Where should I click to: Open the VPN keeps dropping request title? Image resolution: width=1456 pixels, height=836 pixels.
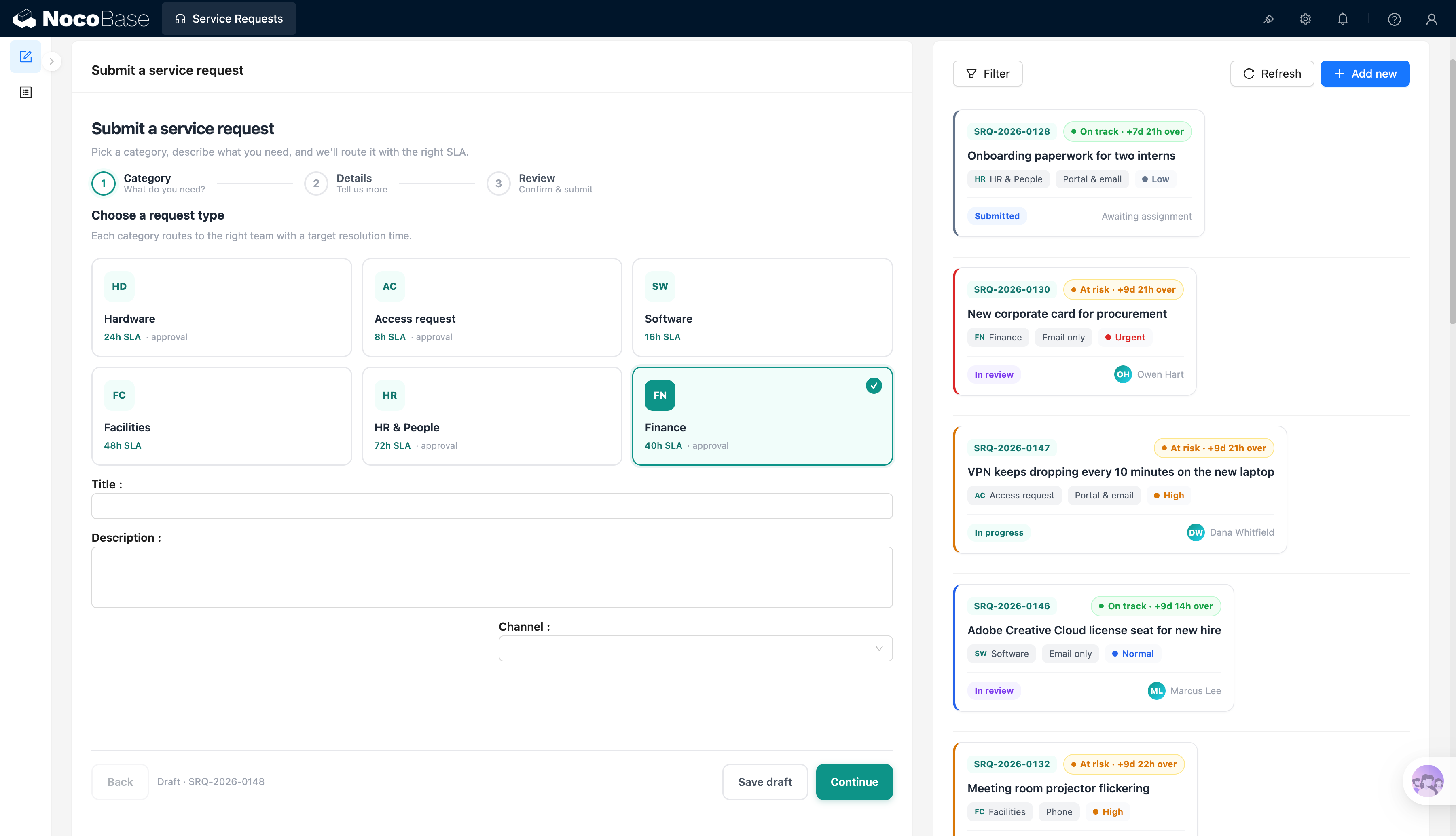(1121, 472)
